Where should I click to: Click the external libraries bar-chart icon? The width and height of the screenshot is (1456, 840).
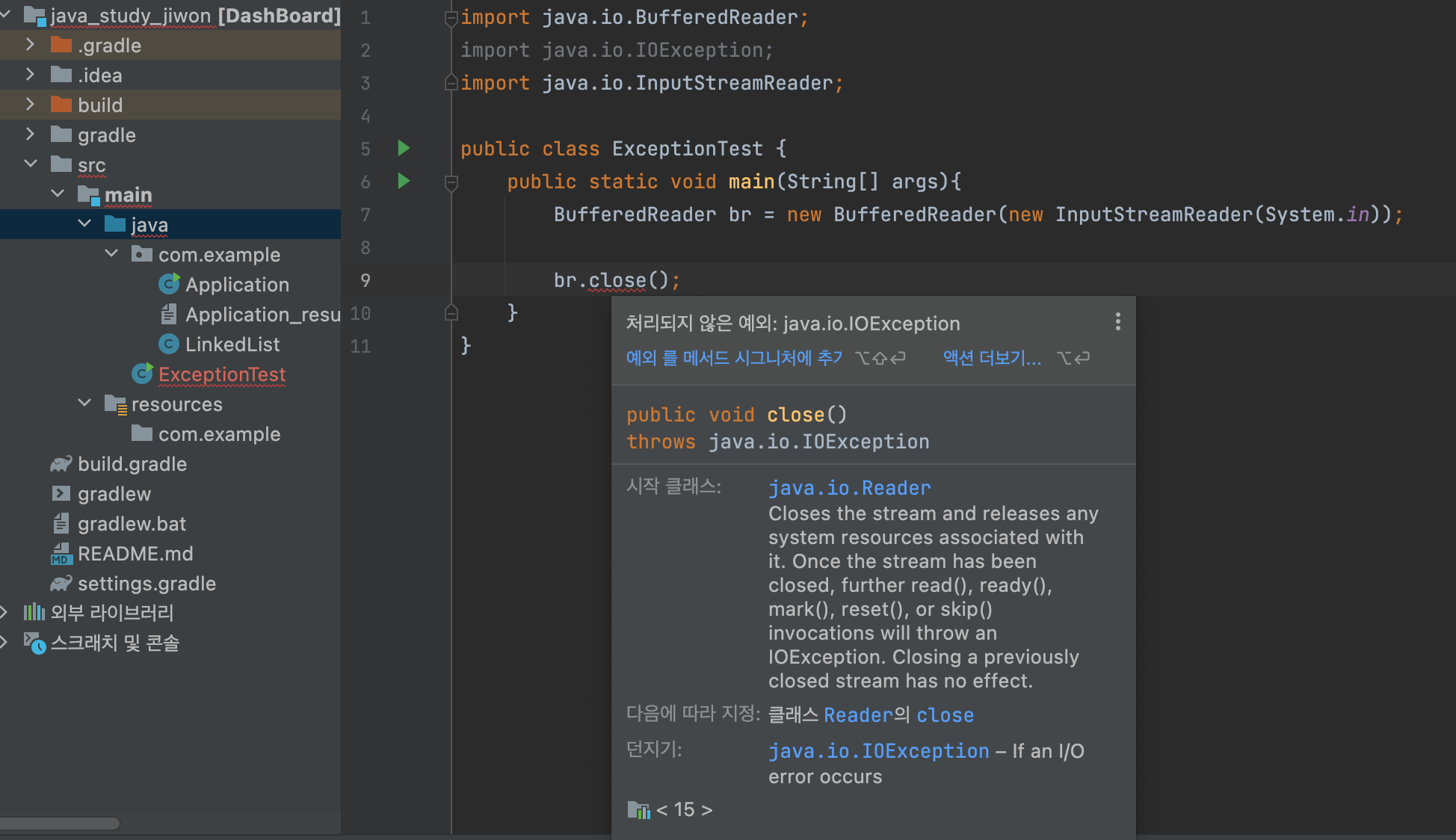pyautogui.click(x=34, y=613)
